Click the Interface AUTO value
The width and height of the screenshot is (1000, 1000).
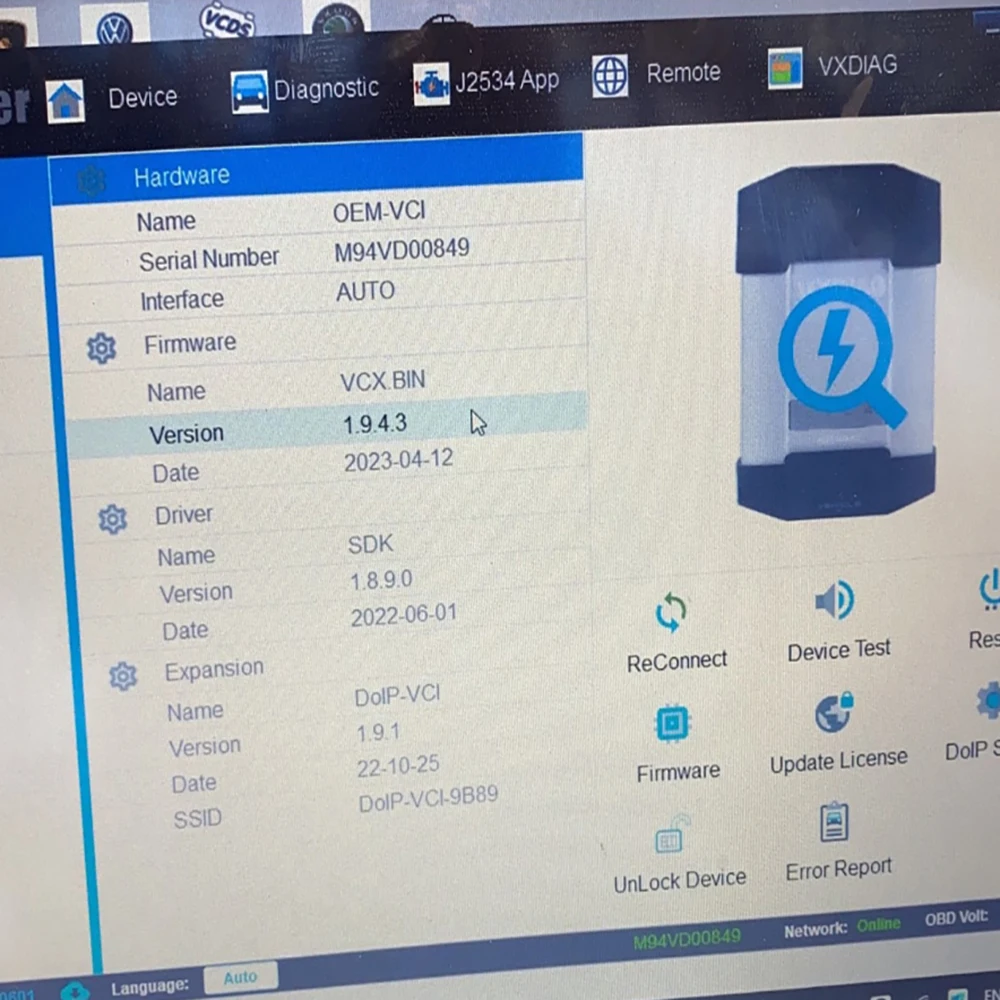pyautogui.click(x=365, y=291)
